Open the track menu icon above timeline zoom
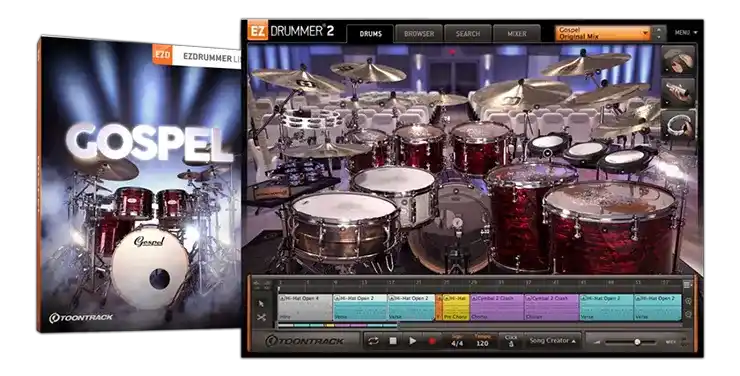740x376 pixels. pos(688,284)
